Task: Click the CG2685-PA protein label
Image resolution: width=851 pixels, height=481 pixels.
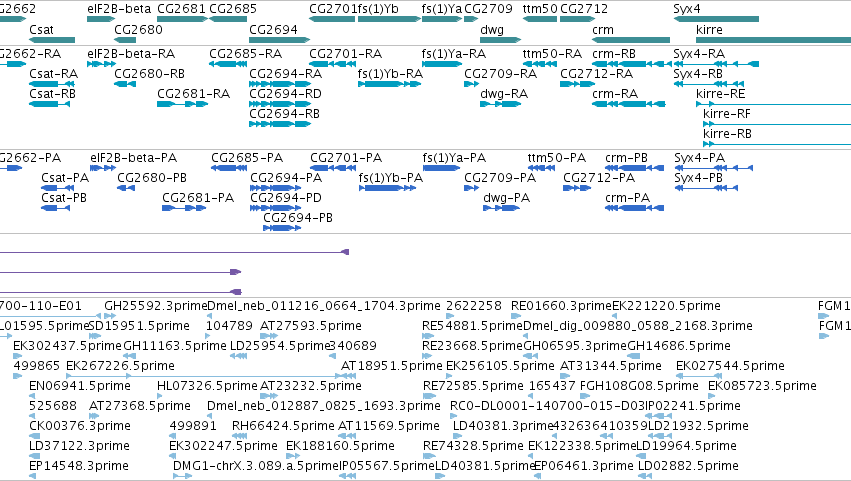Action: (247, 158)
